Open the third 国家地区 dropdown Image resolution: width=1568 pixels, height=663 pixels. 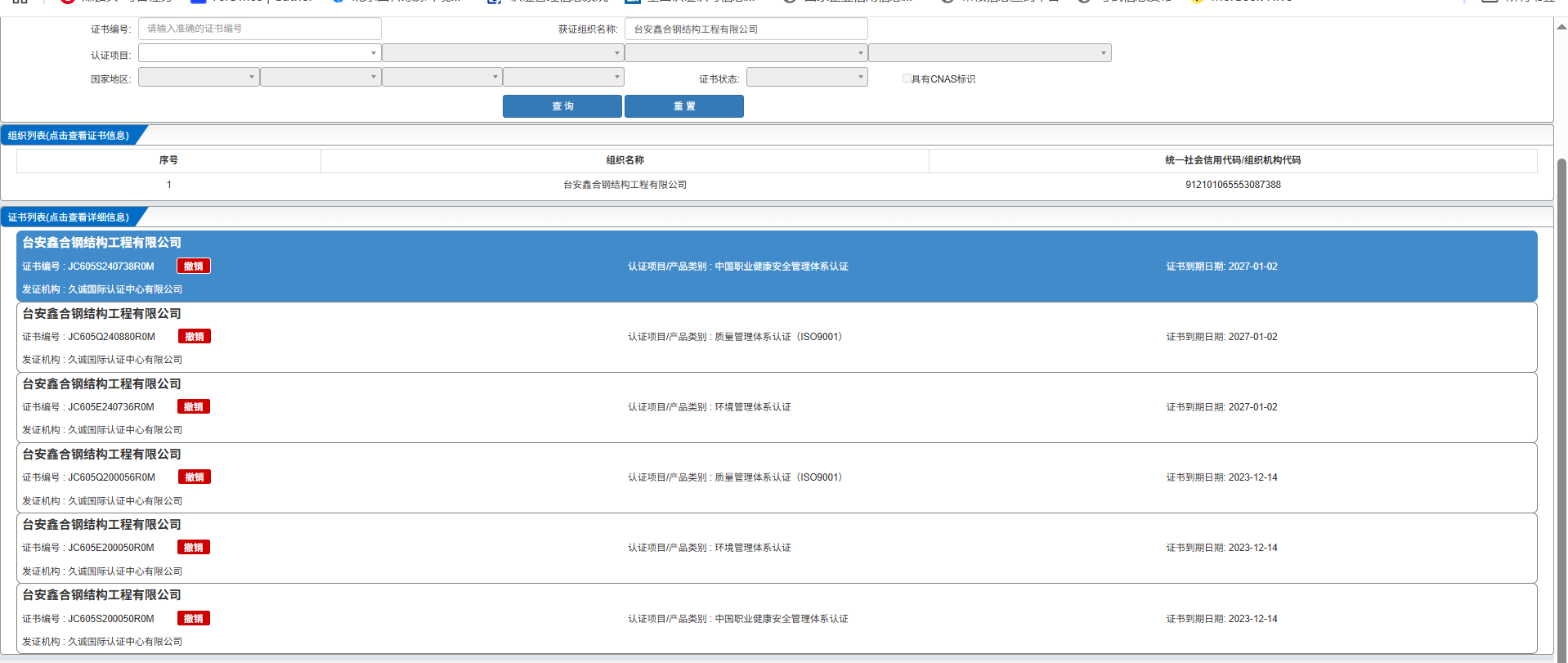click(442, 77)
